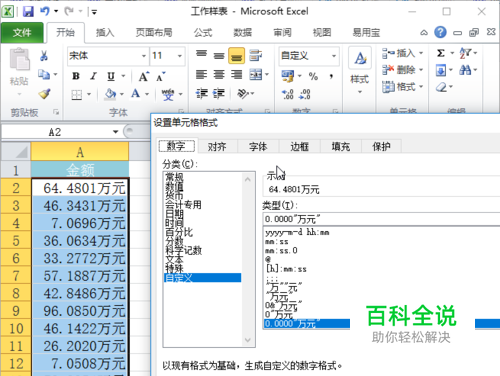
Task: Expand the 插入 cells dropdown
Action: [421, 53]
